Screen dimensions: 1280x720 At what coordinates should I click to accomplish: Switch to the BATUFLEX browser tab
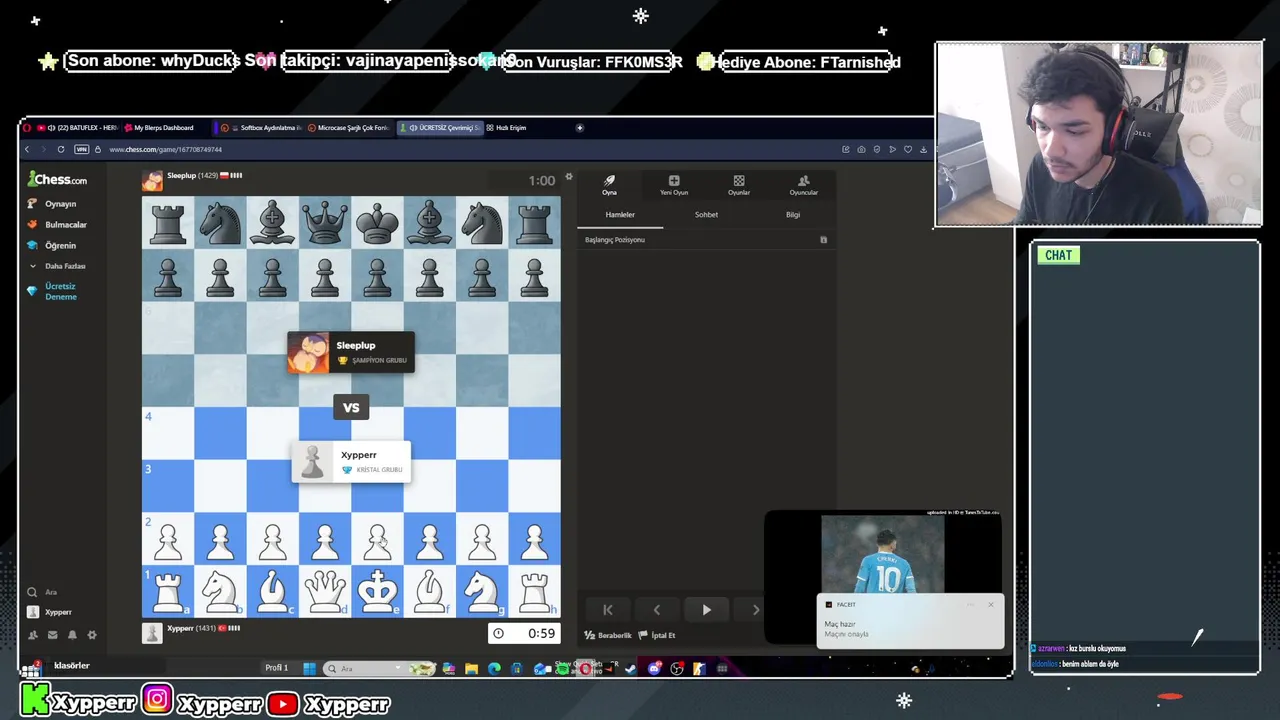tap(77, 128)
